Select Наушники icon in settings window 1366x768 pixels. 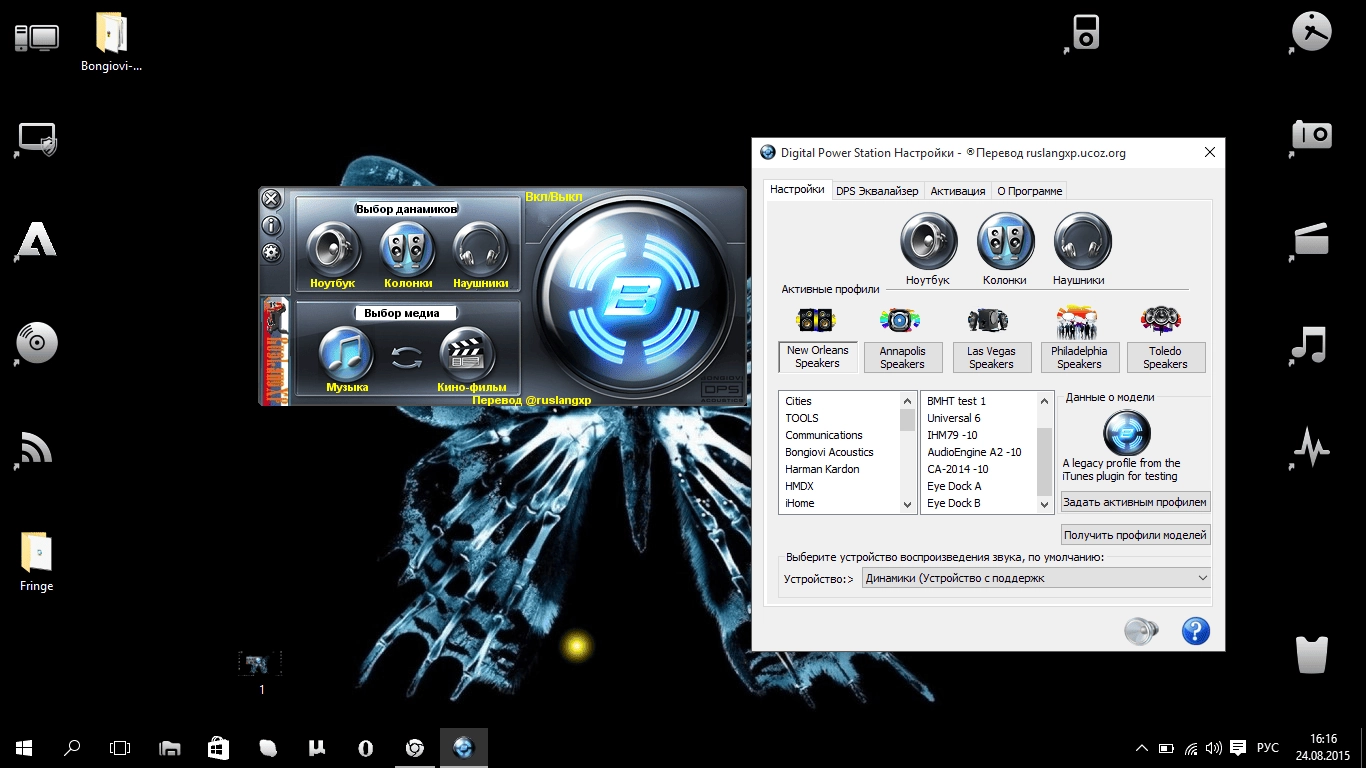tap(1082, 241)
